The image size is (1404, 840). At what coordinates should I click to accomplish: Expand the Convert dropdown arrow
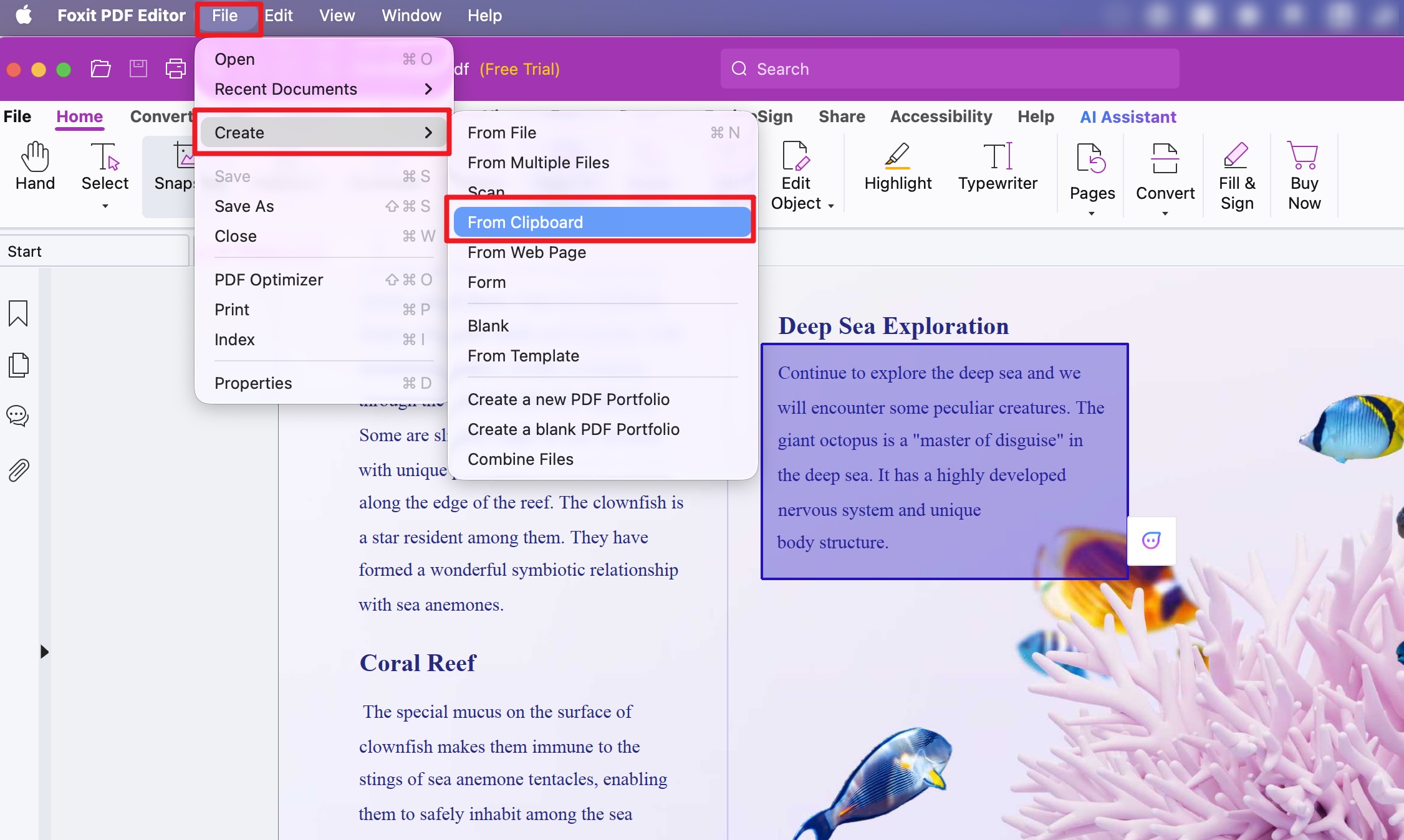click(1165, 214)
